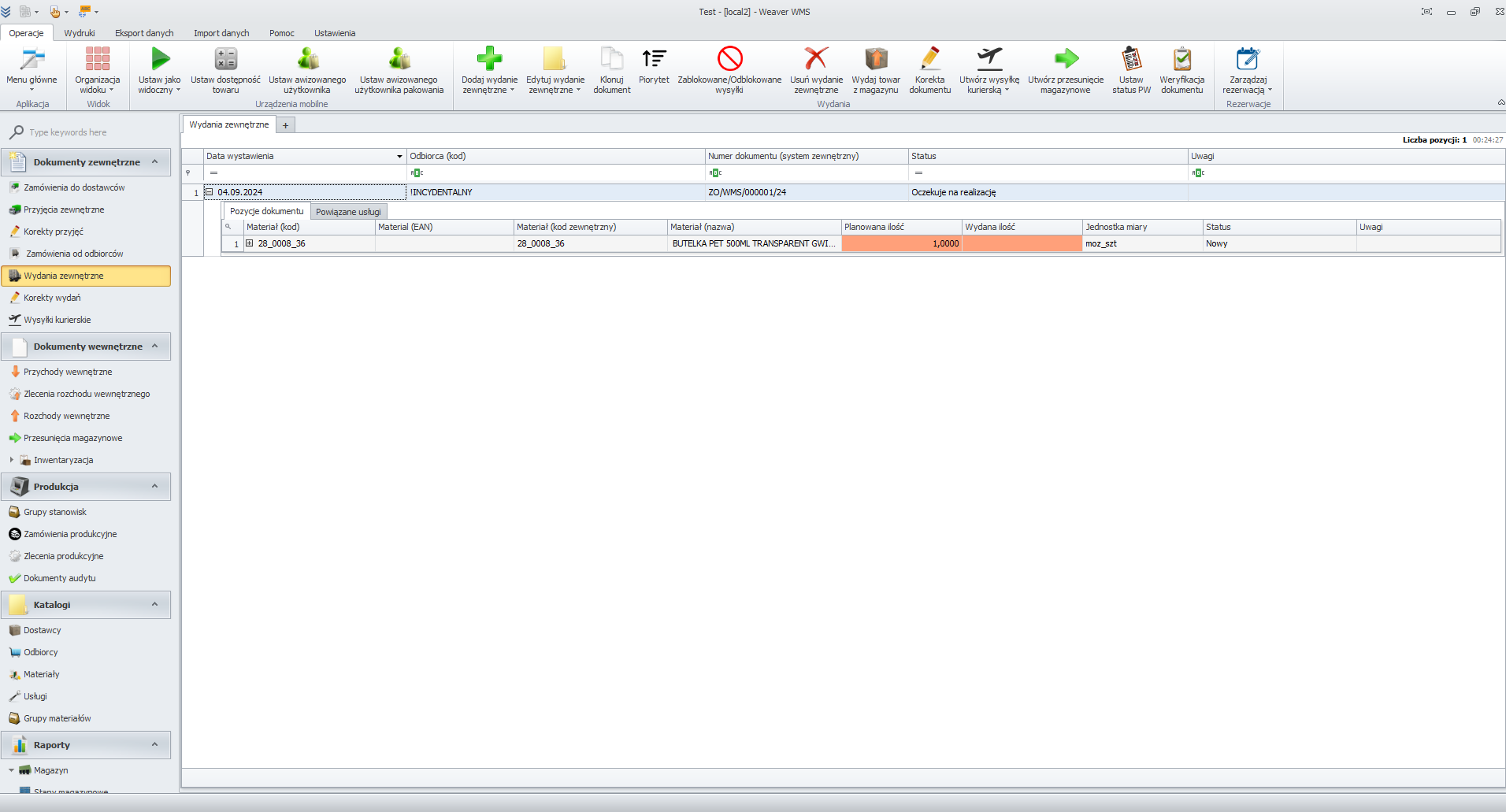Collapse the Produkcja sidebar section

(155, 487)
